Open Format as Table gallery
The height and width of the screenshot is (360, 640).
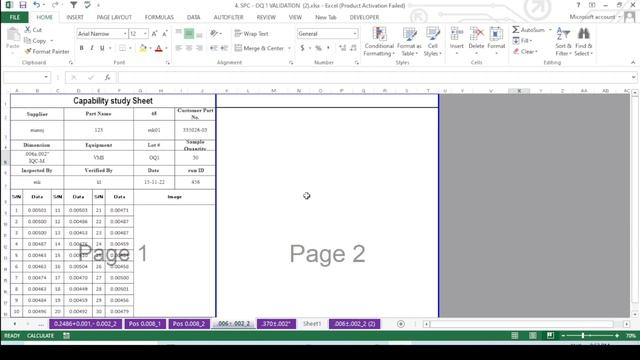pos(409,41)
